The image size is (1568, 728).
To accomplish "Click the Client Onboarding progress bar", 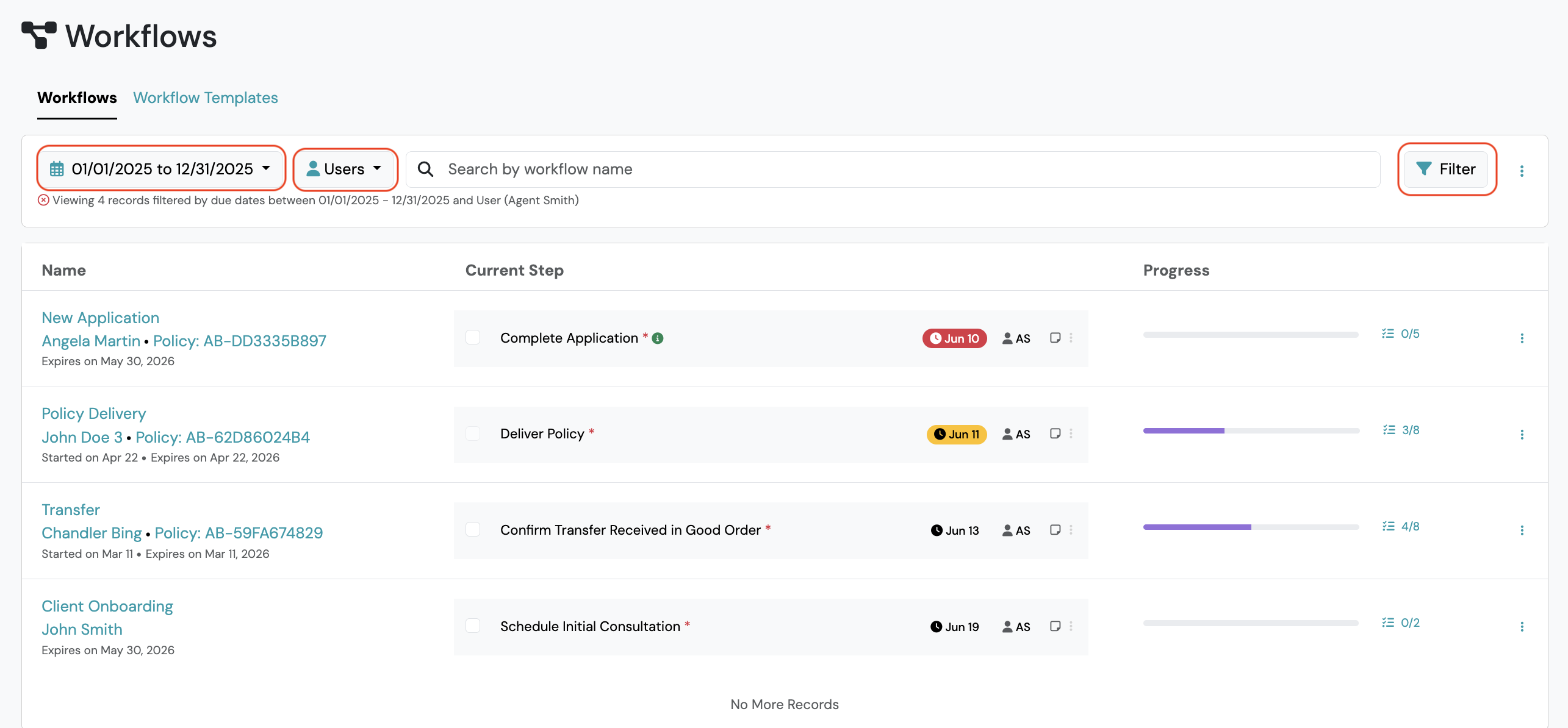I will tap(1251, 623).
